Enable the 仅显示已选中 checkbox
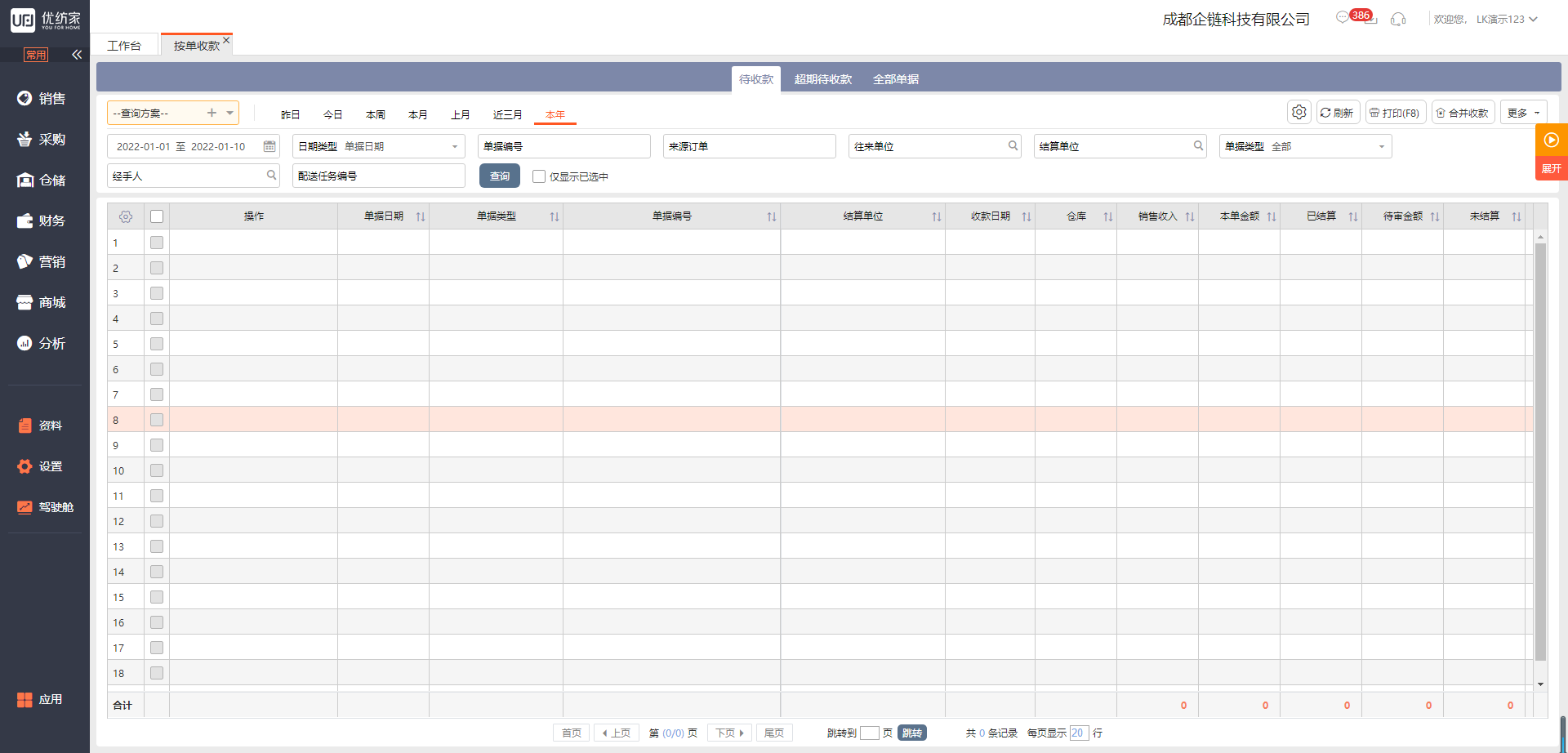1568x753 pixels. pos(539,176)
